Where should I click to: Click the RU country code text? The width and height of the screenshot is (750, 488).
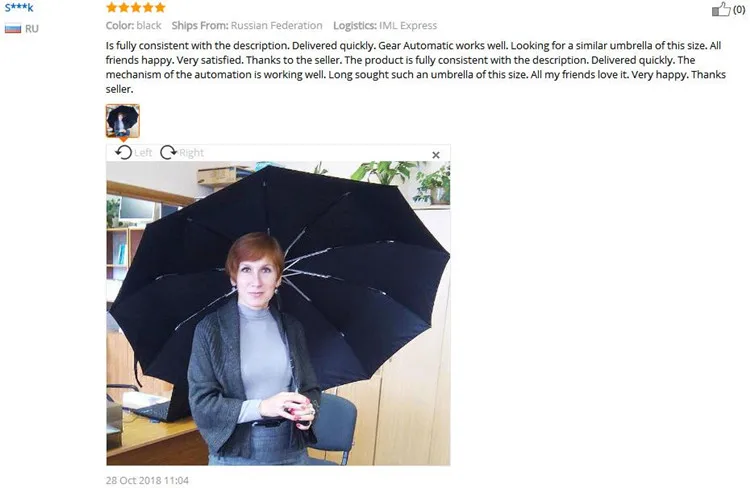coord(32,29)
